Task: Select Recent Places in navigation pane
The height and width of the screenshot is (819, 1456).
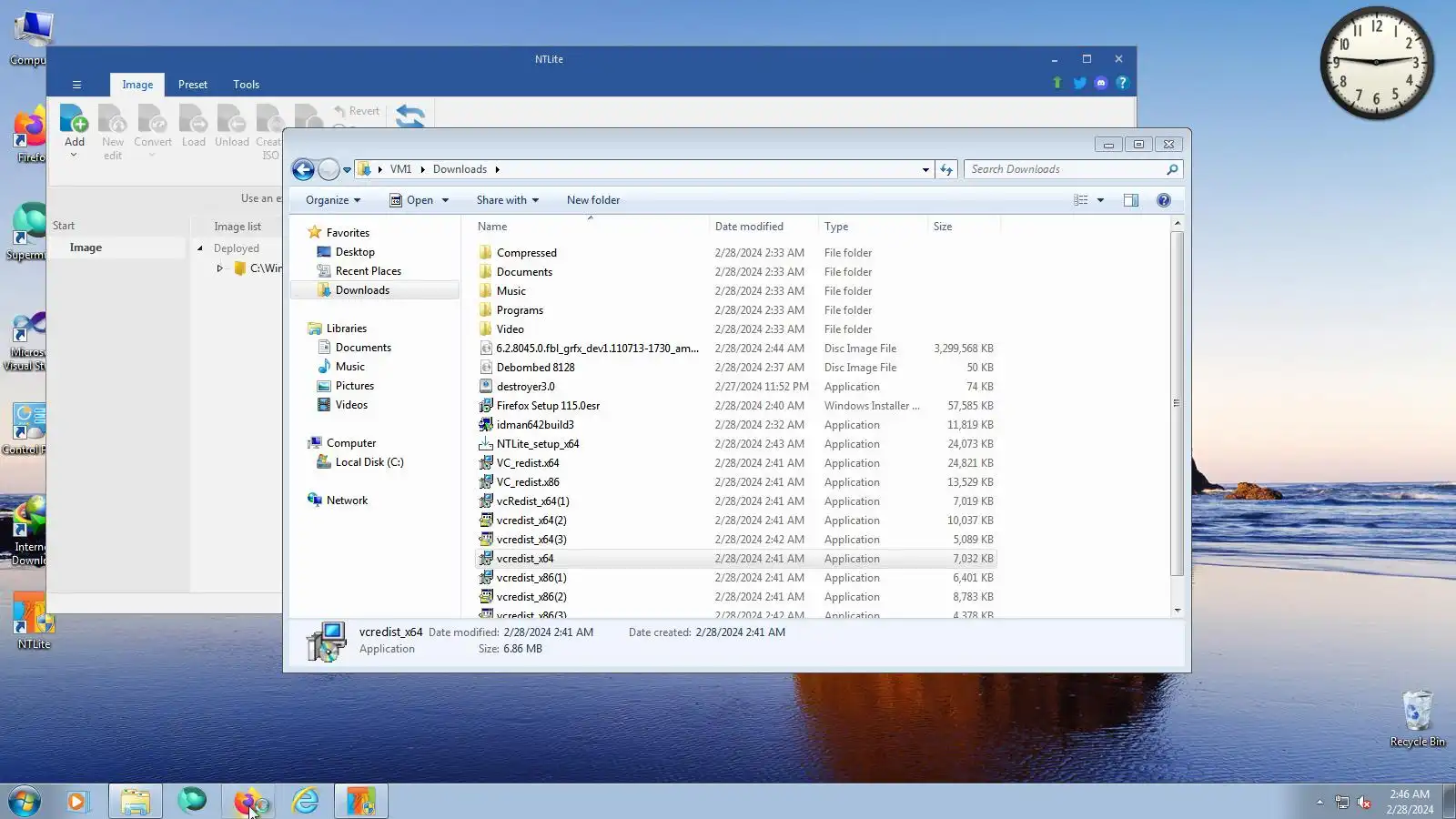Action: tap(368, 271)
